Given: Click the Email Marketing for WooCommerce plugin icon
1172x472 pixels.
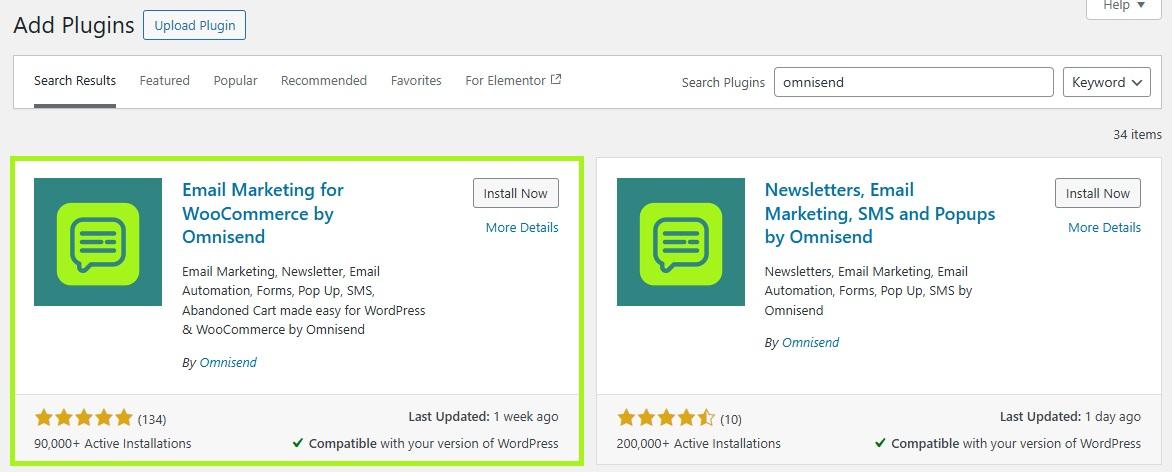Looking at the screenshot, I should click(98, 242).
